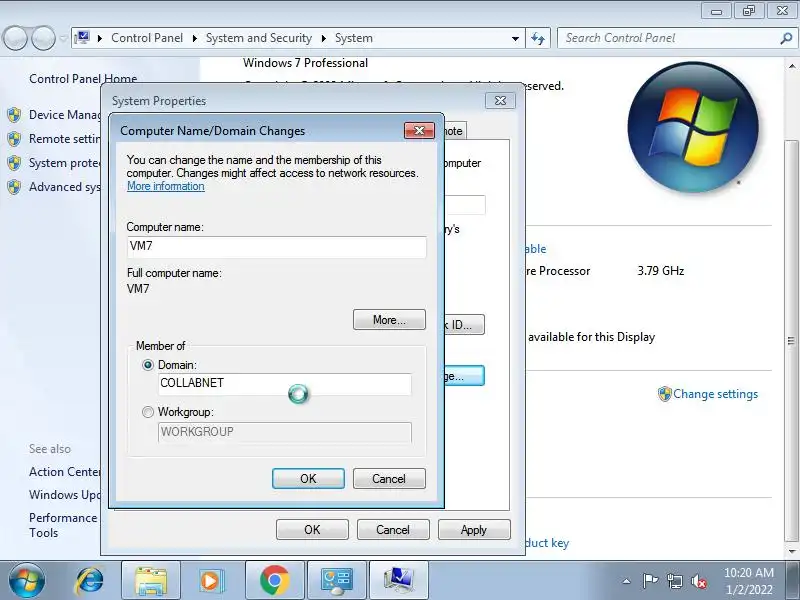Click Apply in System Properties dialog

tap(474, 530)
